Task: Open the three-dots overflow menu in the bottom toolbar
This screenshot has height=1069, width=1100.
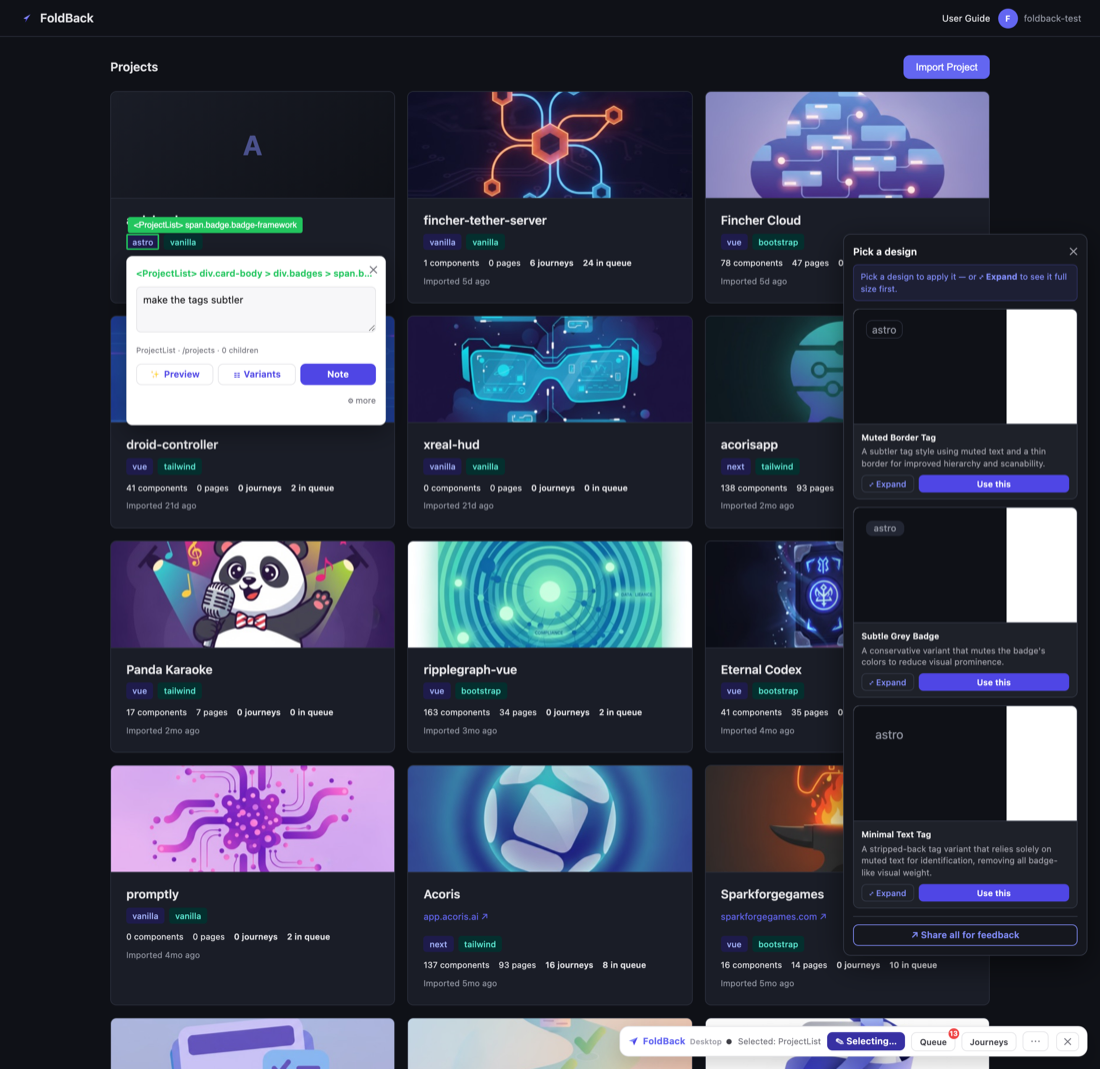Action: (1035, 1042)
